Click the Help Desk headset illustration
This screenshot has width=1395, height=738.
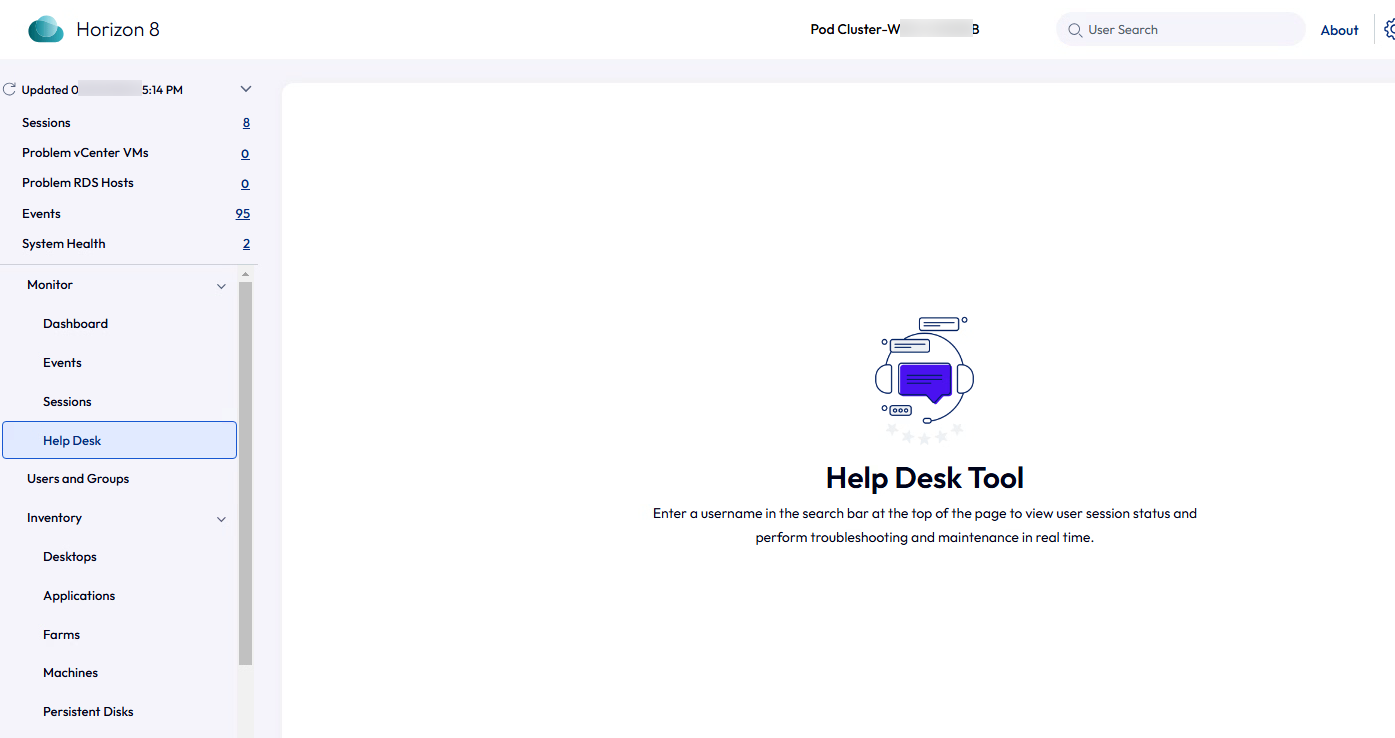pyautogui.click(x=924, y=380)
